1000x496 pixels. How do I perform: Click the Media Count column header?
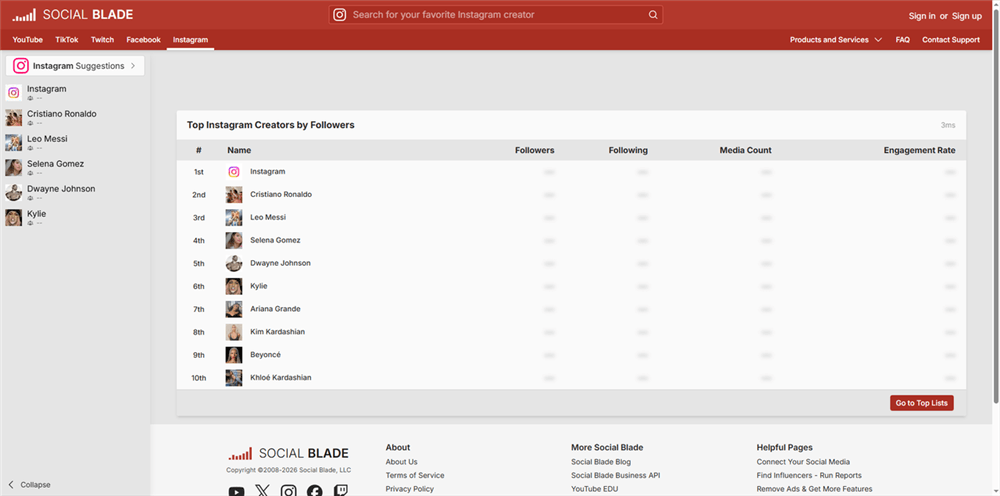pos(746,150)
